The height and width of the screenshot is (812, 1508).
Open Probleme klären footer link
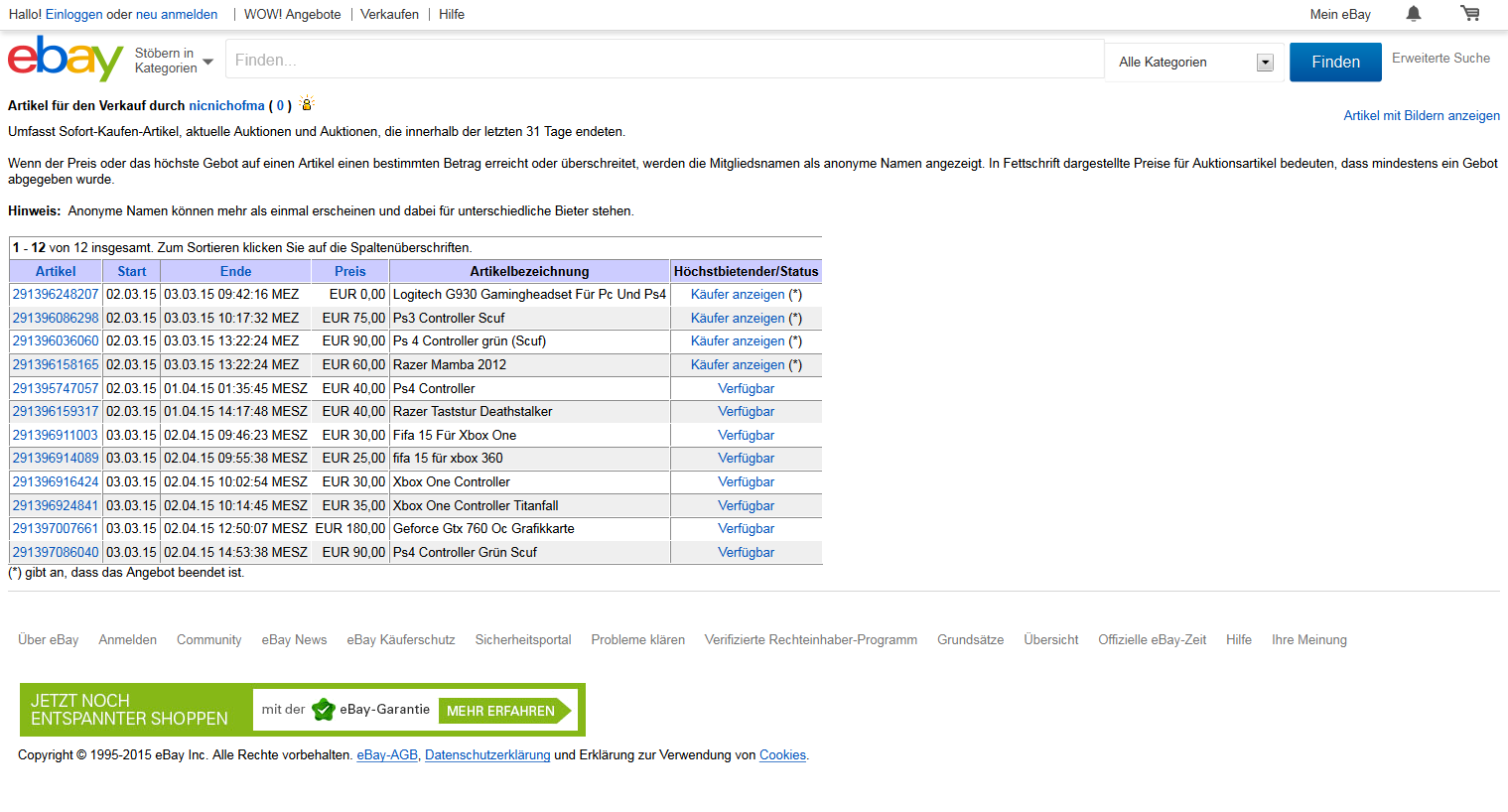click(638, 639)
